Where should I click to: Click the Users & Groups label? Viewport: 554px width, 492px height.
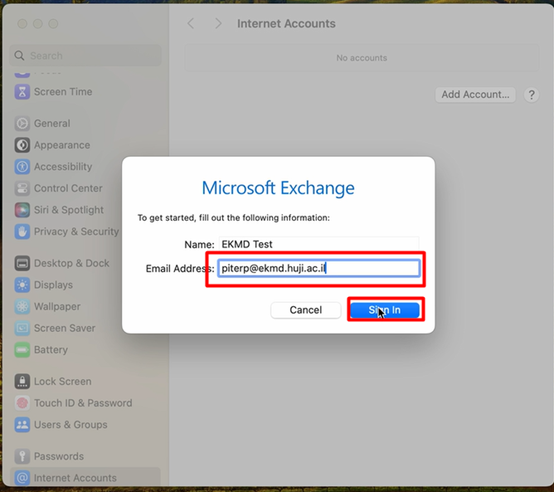tap(71, 425)
